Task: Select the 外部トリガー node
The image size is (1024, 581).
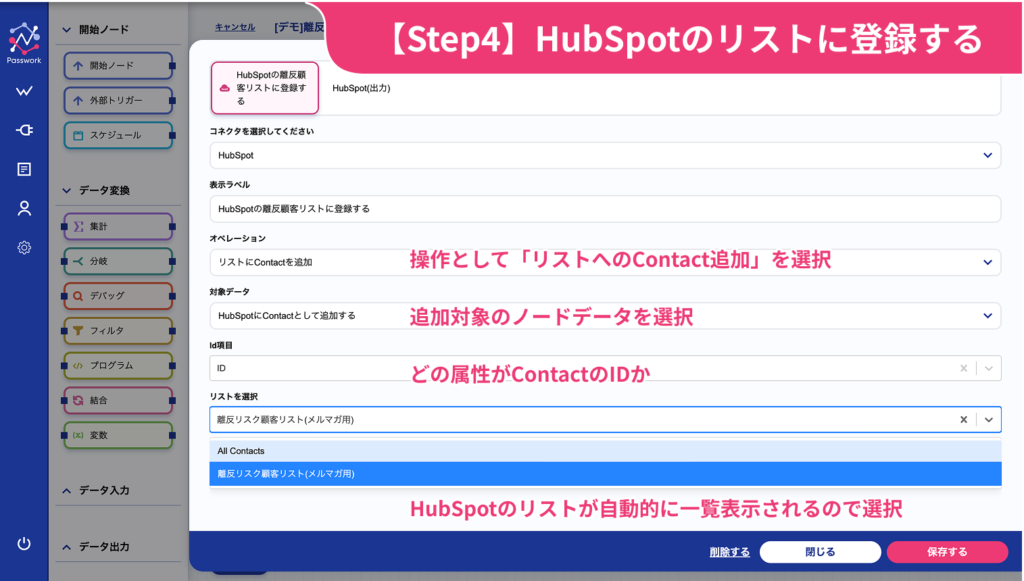Action: [118, 101]
